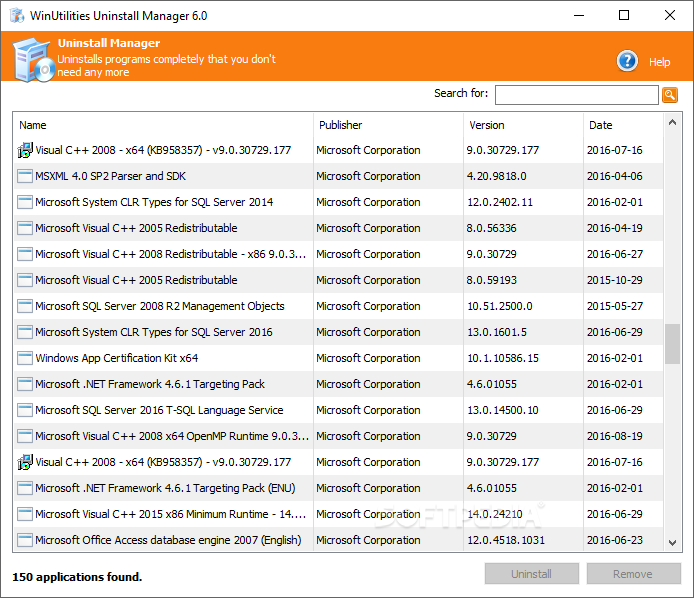
Task: Click the orange search magnifier button
Action: coord(670,95)
